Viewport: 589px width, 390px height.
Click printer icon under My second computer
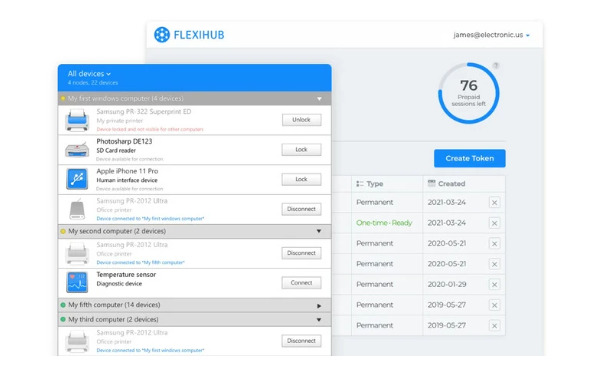pos(77,254)
